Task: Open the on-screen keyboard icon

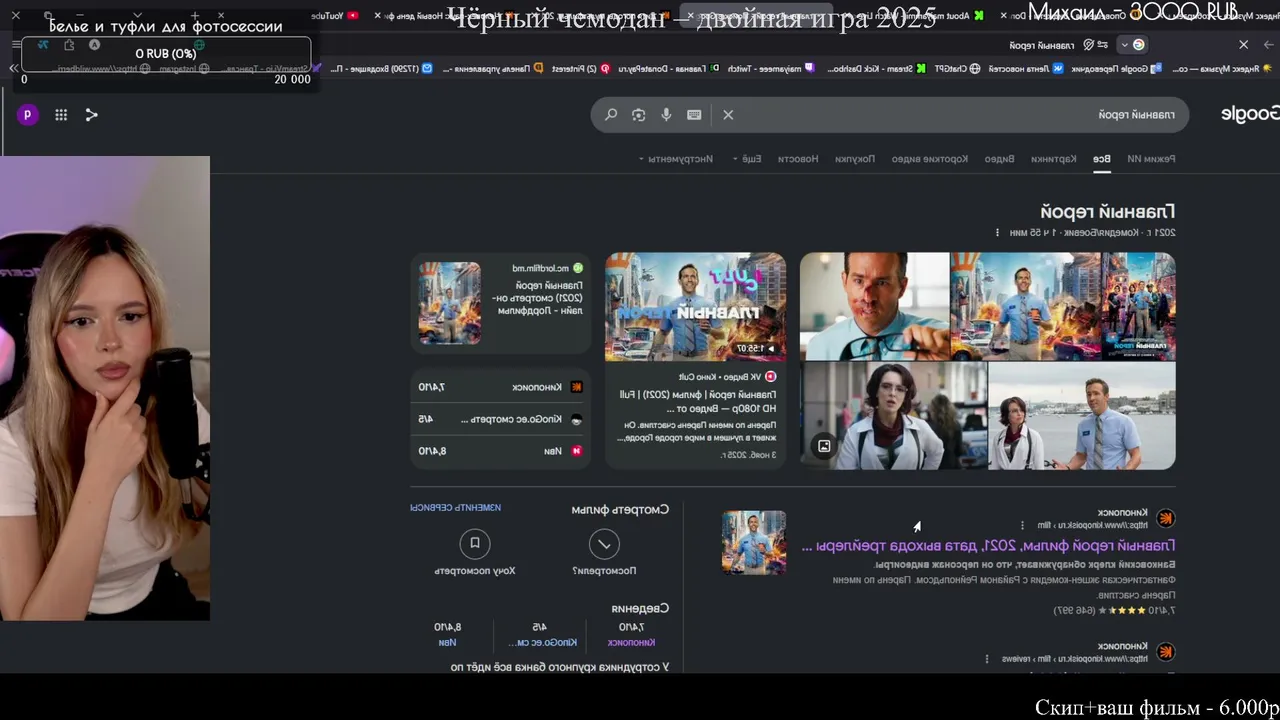Action: point(694,115)
